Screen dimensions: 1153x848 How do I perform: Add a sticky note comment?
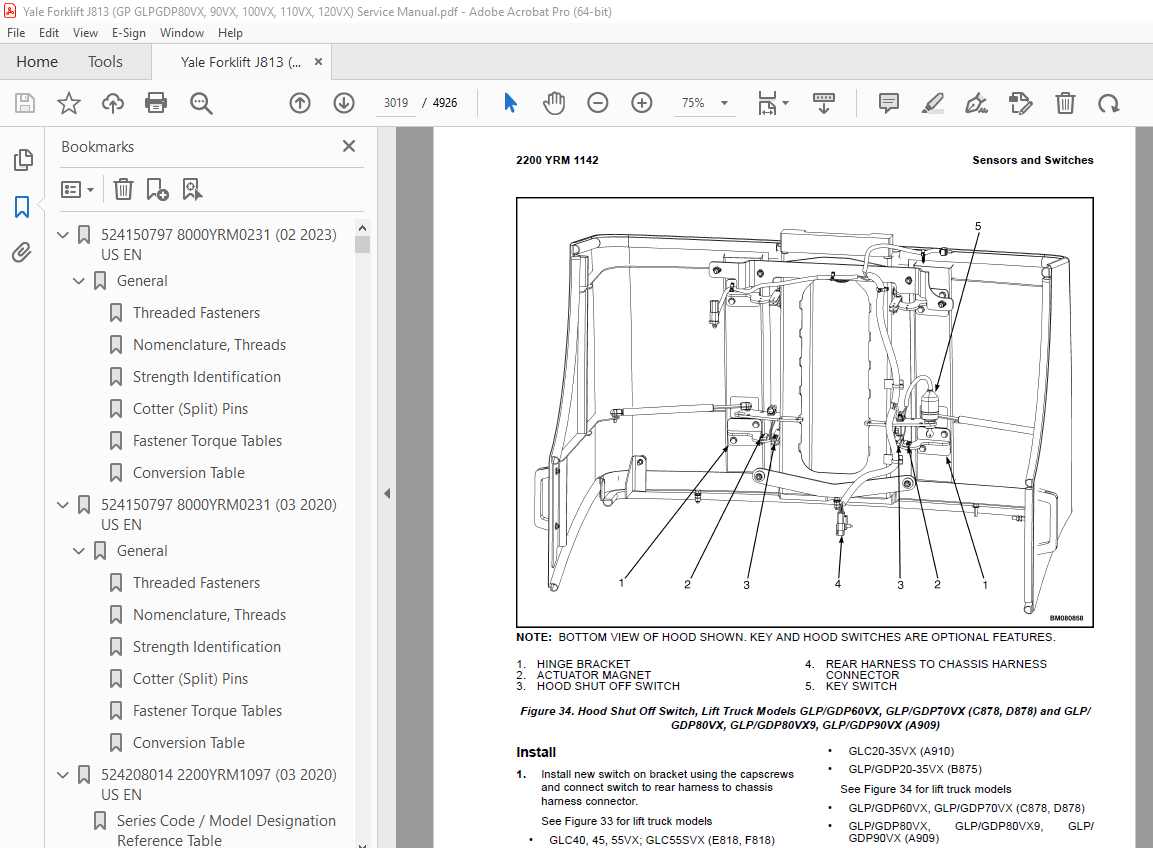[x=888, y=103]
